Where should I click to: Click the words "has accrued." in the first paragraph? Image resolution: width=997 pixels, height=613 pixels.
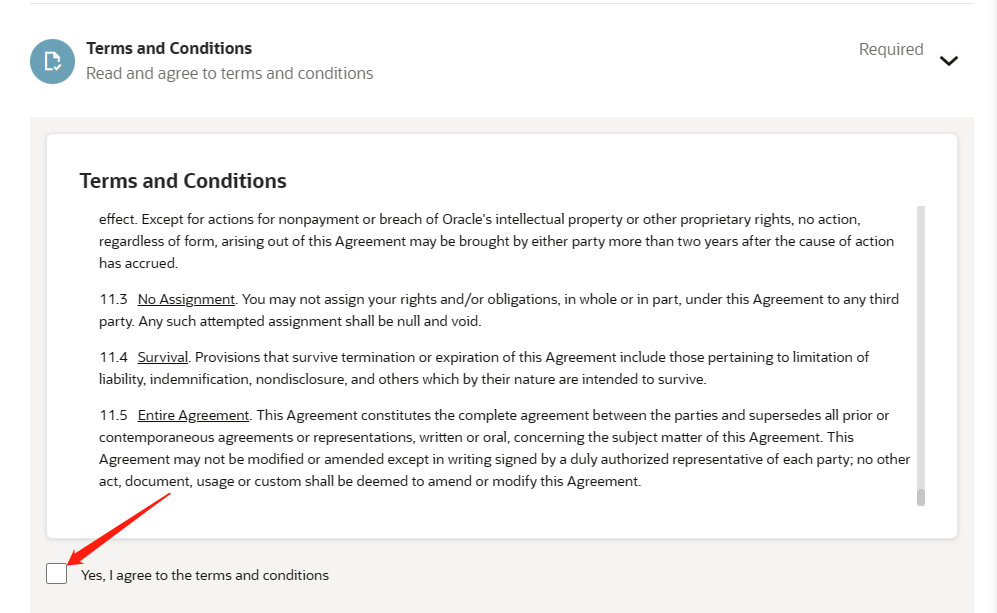pyautogui.click(x=139, y=263)
